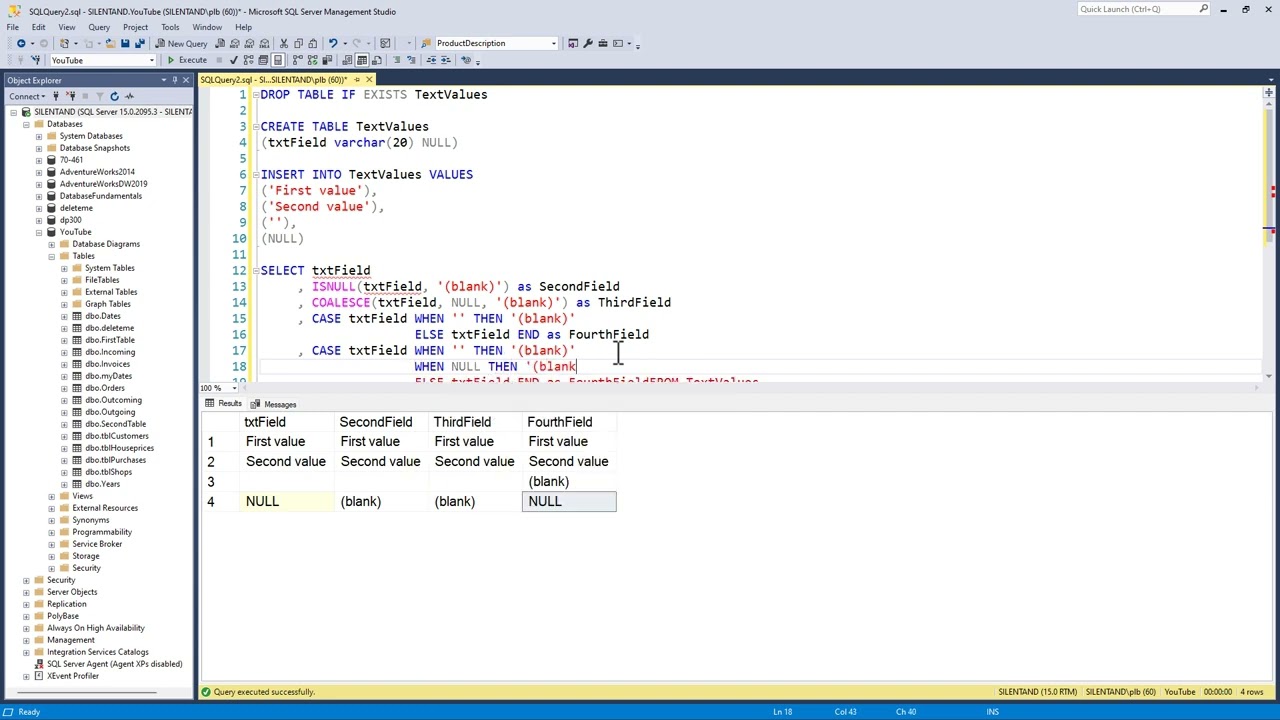Click the Parse query checkmark icon
Screen dimensions: 1280x720
(234, 60)
